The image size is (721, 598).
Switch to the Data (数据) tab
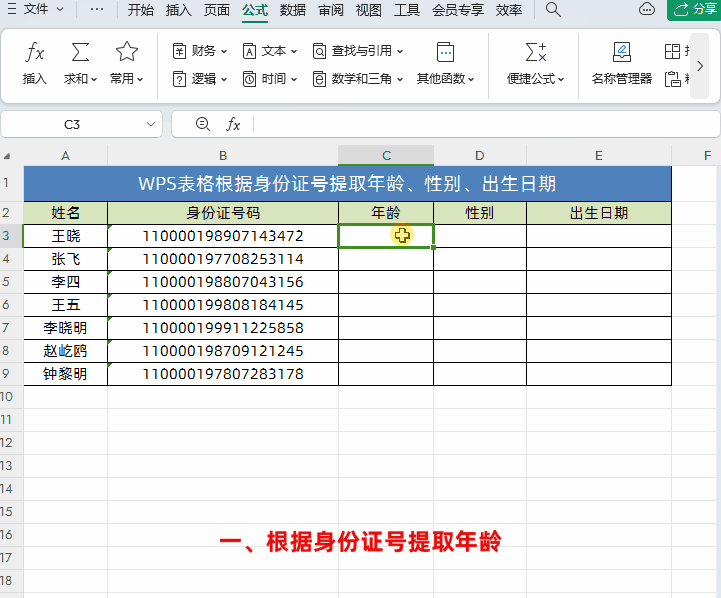[293, 10]
